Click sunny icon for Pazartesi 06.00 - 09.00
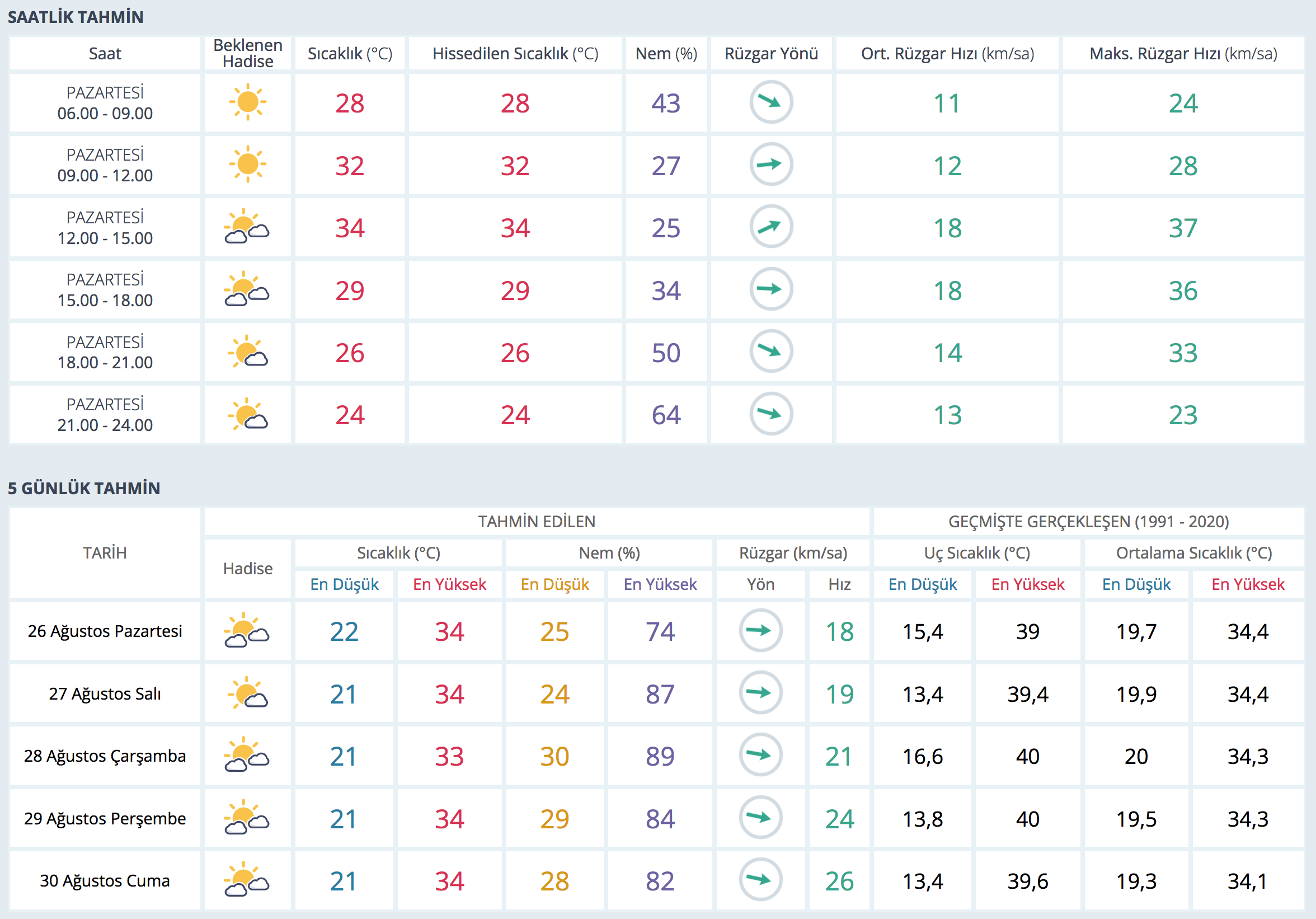The height and width of the screenshot is (919, 1316). pos(248,102)
